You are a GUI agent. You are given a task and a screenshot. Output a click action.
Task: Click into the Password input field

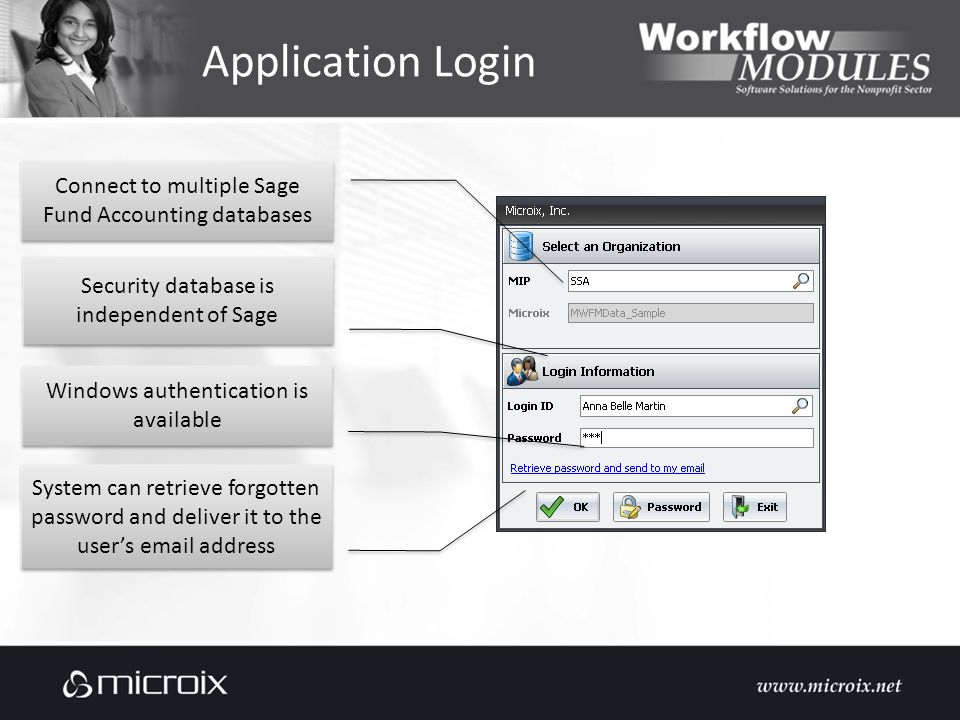697,437
